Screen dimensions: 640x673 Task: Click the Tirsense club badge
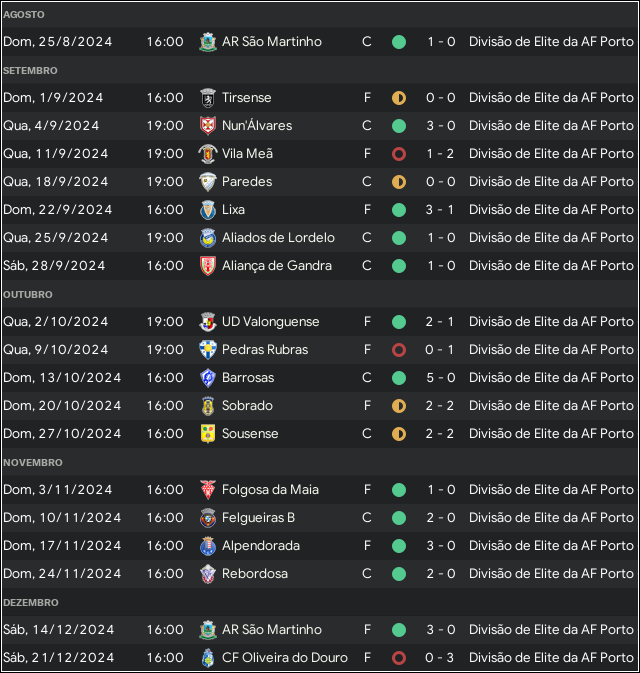point(208,98)
